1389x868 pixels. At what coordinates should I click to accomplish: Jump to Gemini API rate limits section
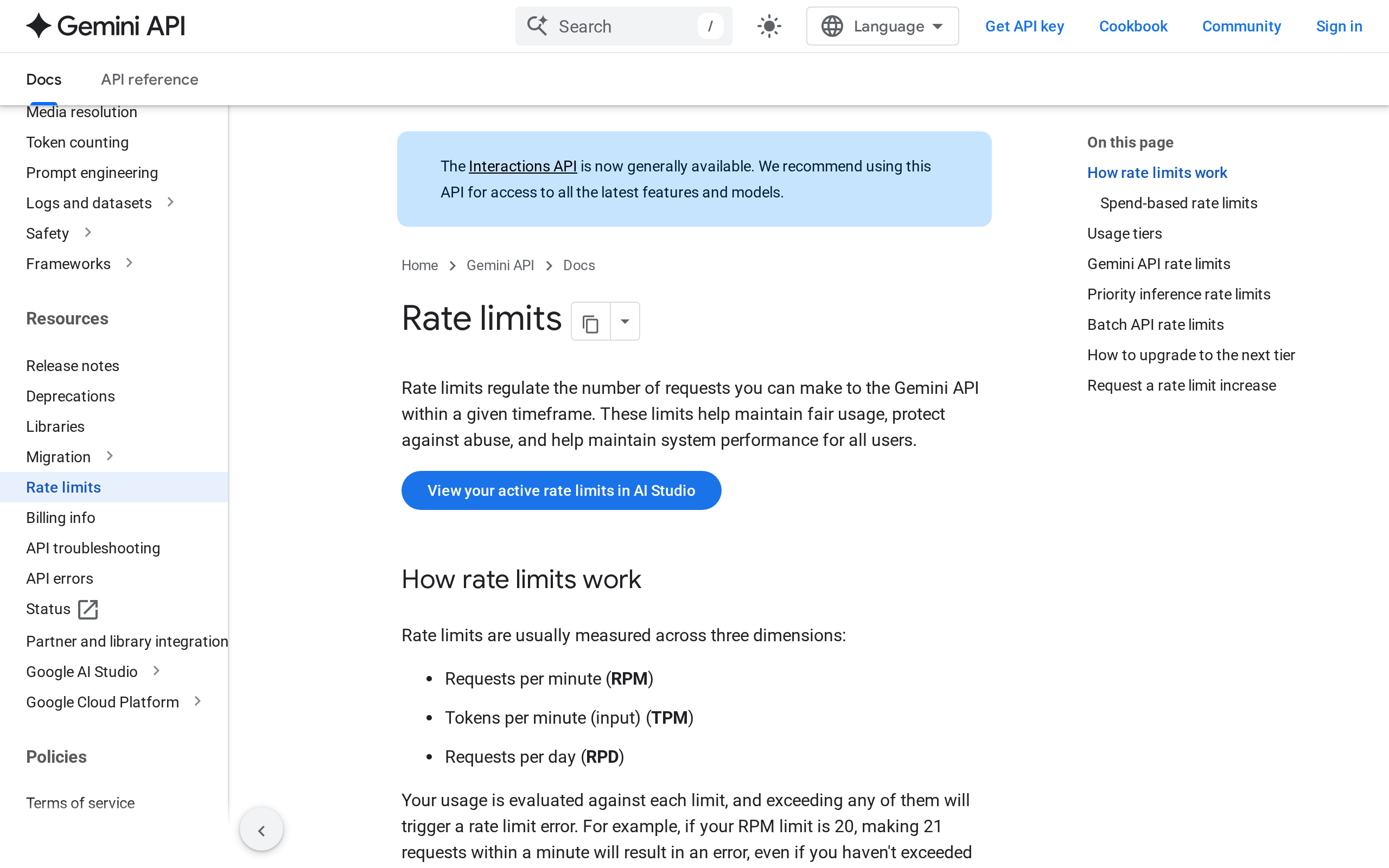pyautogui.click(x=1158, y=264)
